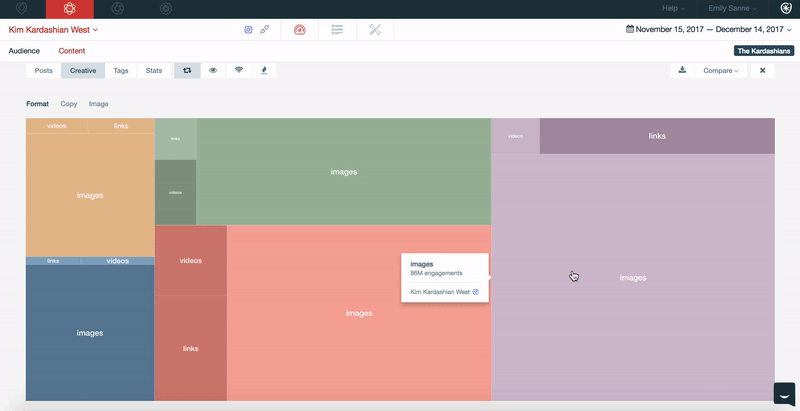The width and height of the screenshot is (800, 411).
Task: Close the panel with the X button
Action: 762,71
